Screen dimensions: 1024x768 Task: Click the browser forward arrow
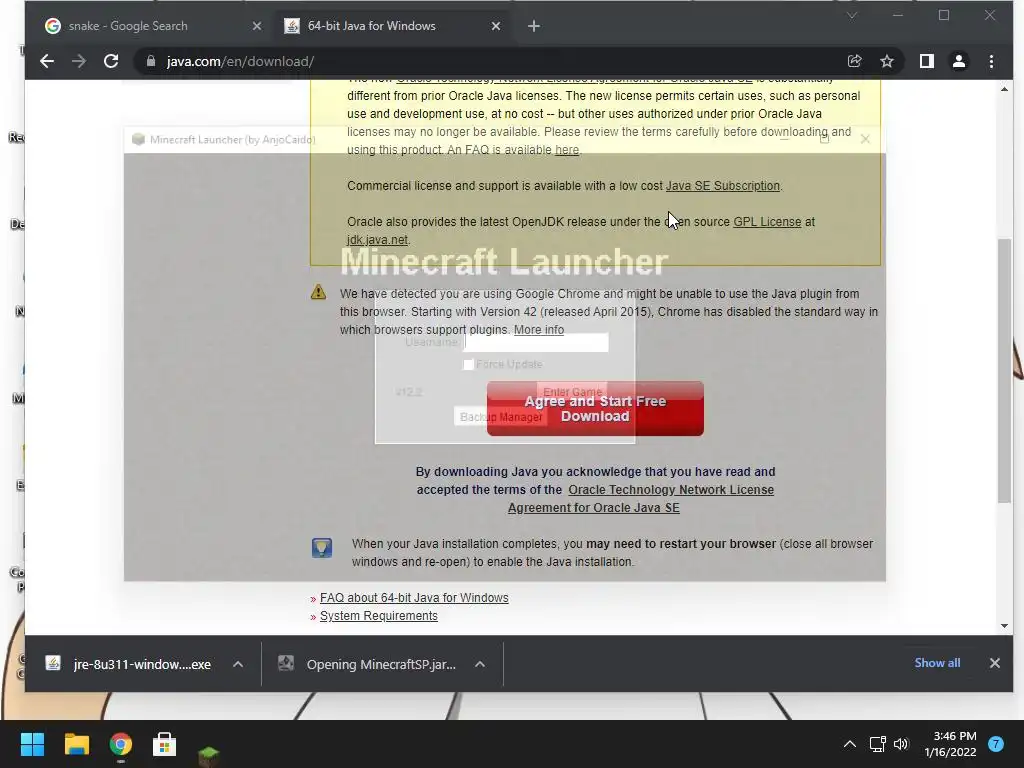78,61
